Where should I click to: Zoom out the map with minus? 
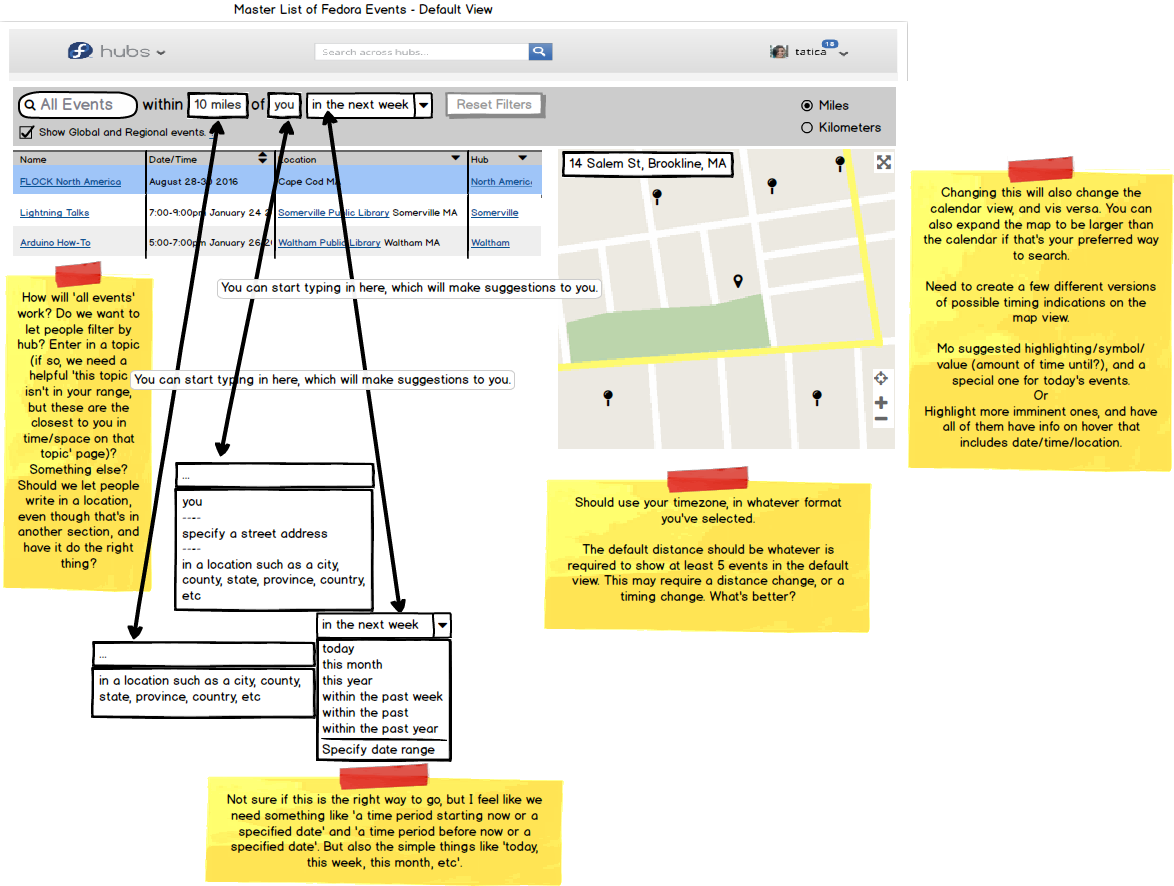point(881,419)
